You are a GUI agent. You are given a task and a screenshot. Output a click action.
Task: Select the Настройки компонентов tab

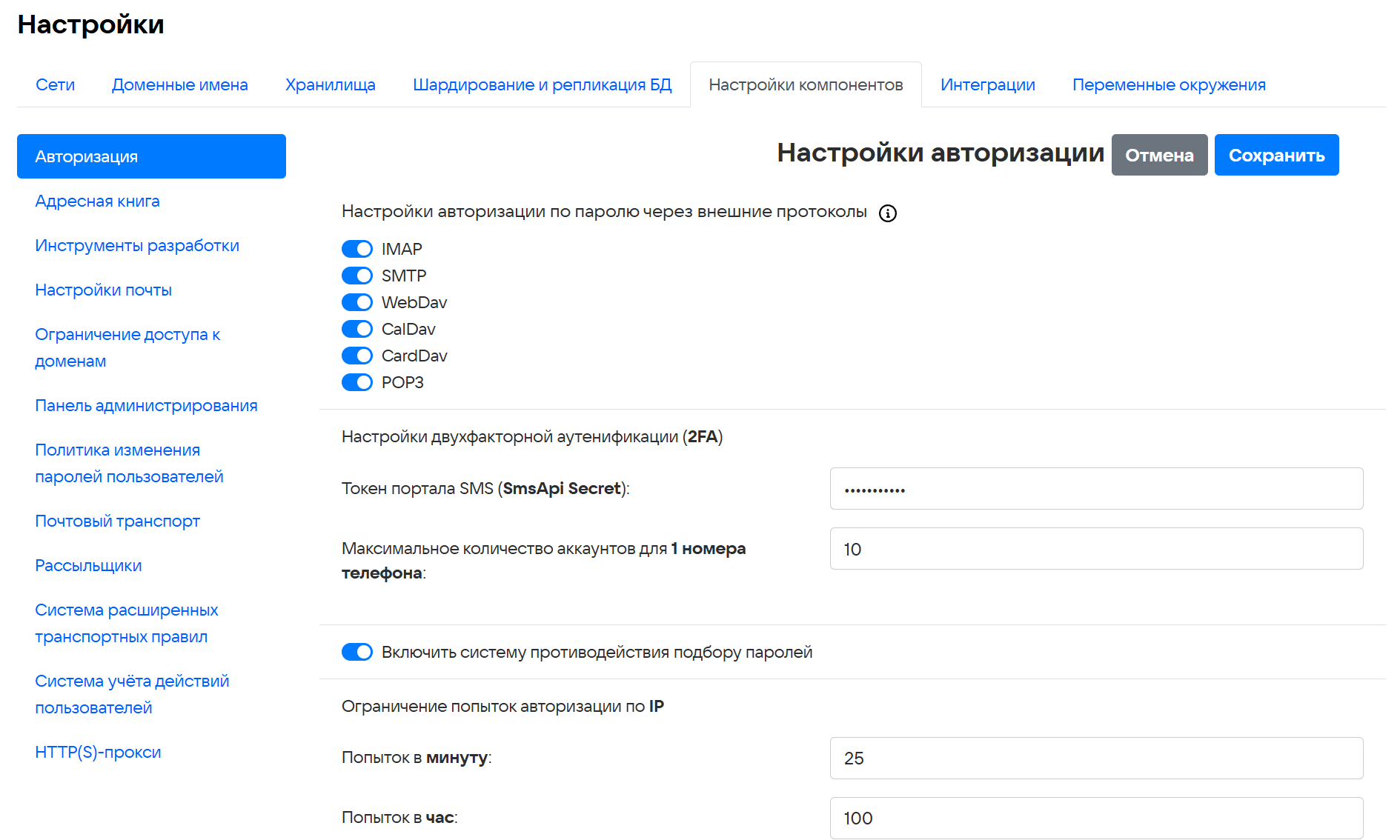point(806,84)
